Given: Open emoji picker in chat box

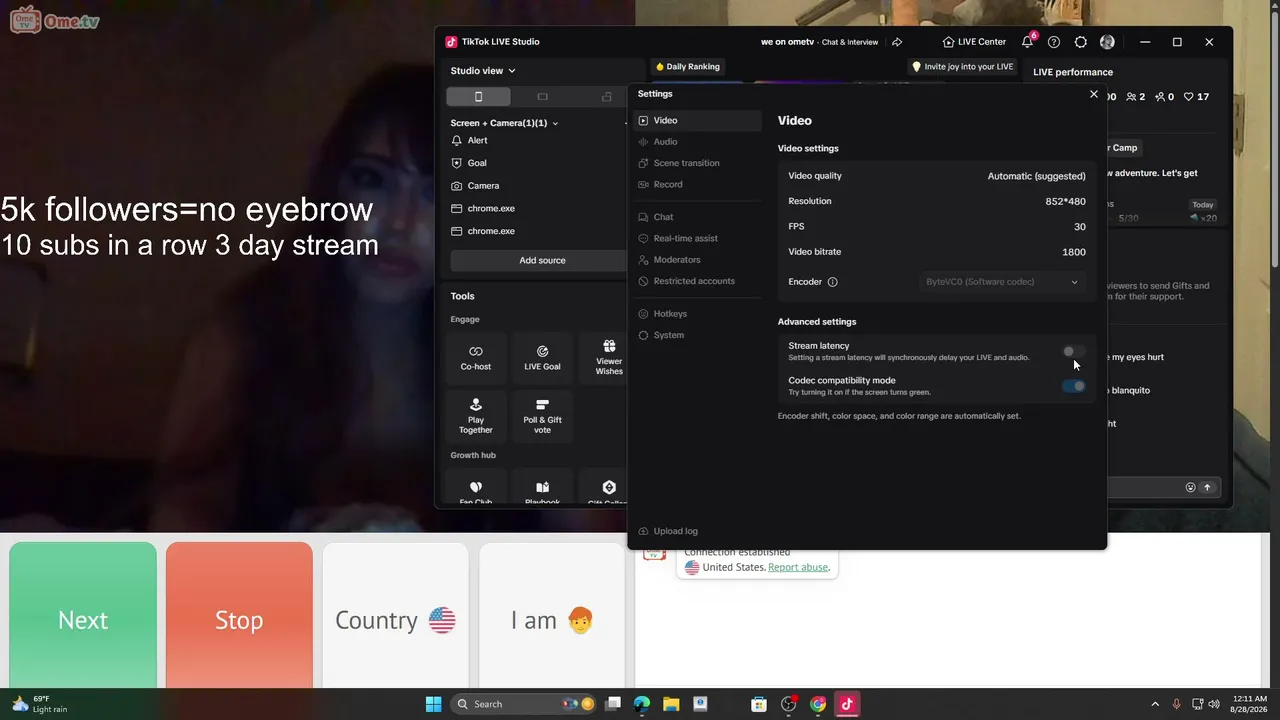Looking at the screenshot, I should pos(1190,488).
